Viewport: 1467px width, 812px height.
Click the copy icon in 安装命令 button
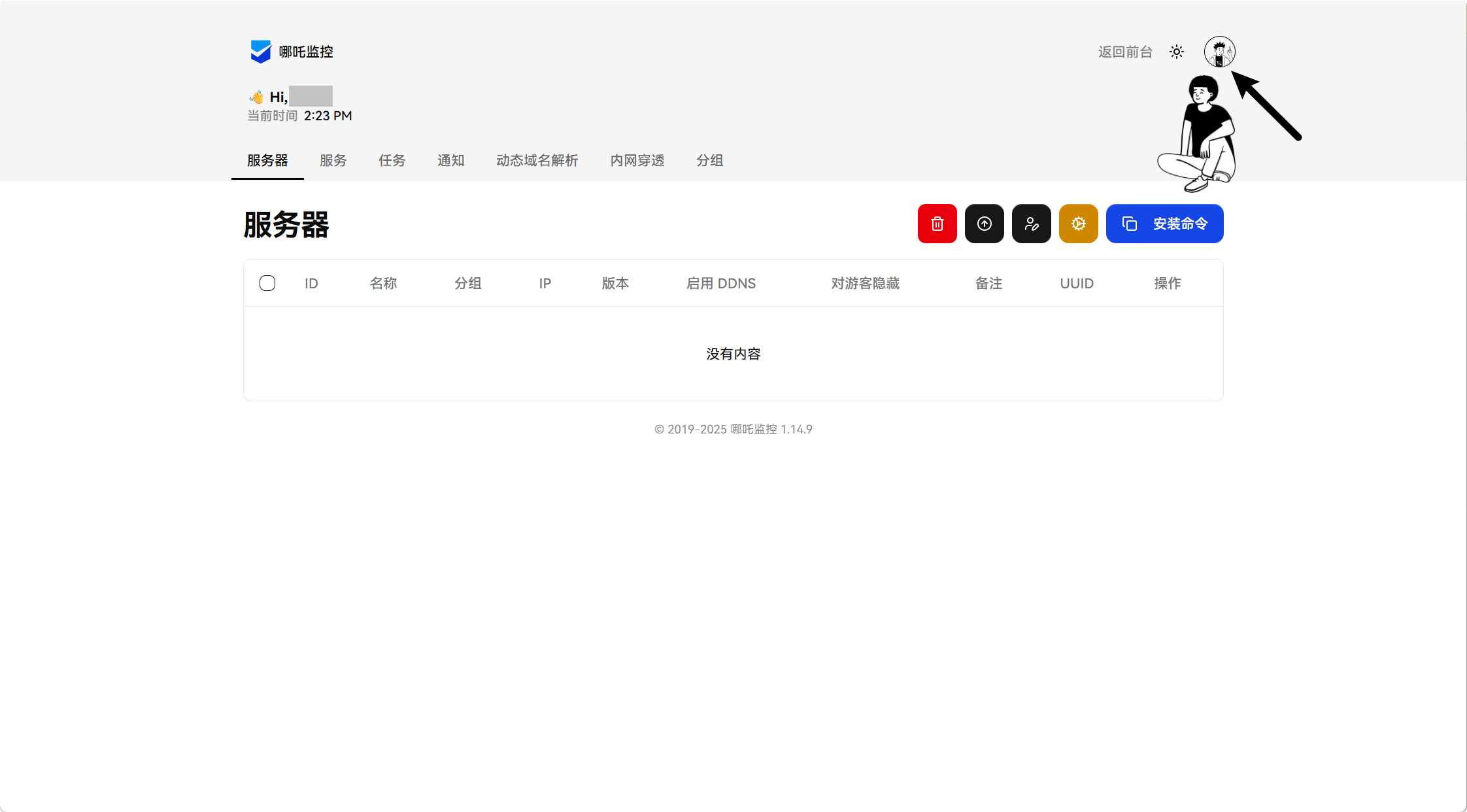coord(1129,224)
